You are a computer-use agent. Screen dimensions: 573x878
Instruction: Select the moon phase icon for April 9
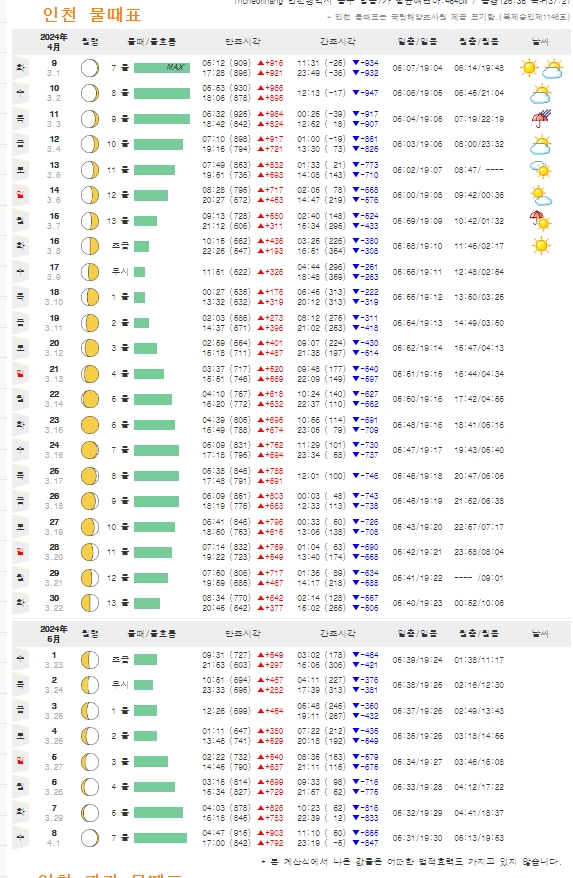click(x=90, y=68)
